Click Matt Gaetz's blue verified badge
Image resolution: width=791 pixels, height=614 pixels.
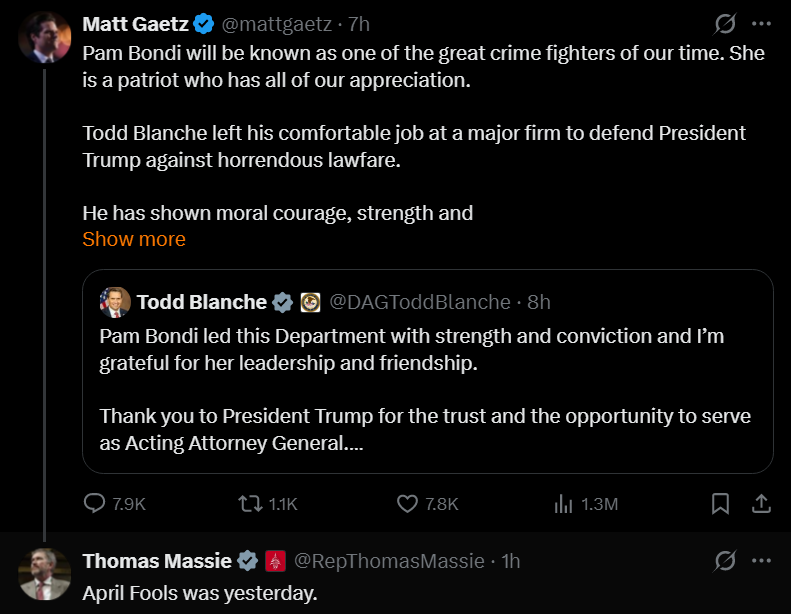pos(203,23)
